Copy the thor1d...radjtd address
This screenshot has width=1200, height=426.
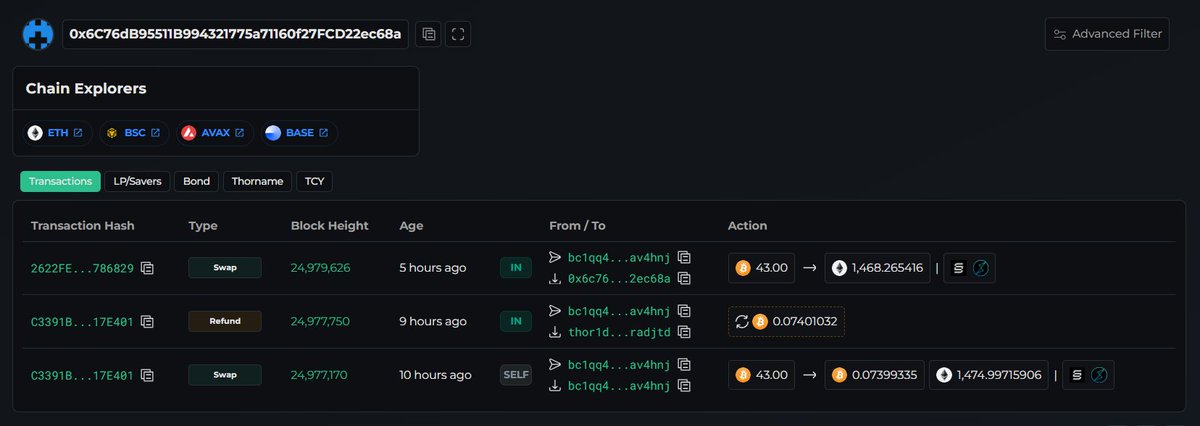[684, 332]
